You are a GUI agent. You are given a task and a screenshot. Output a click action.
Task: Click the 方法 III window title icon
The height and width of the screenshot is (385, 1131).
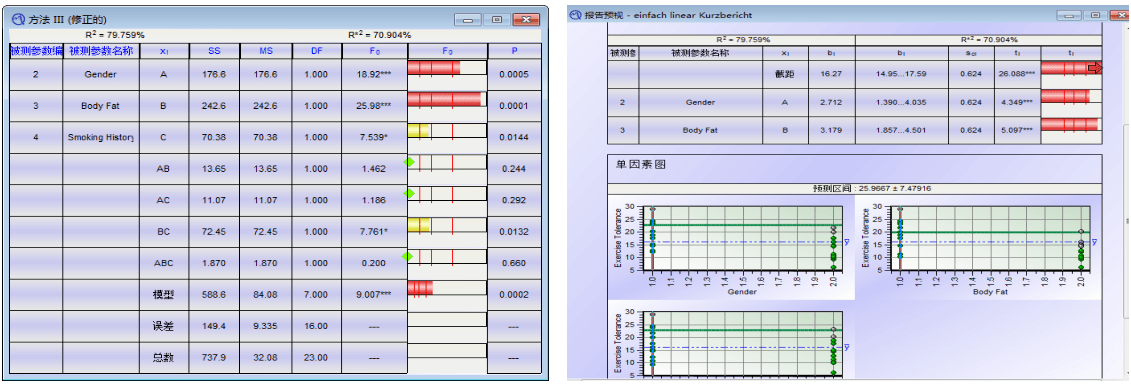click(x=19, y=19)
